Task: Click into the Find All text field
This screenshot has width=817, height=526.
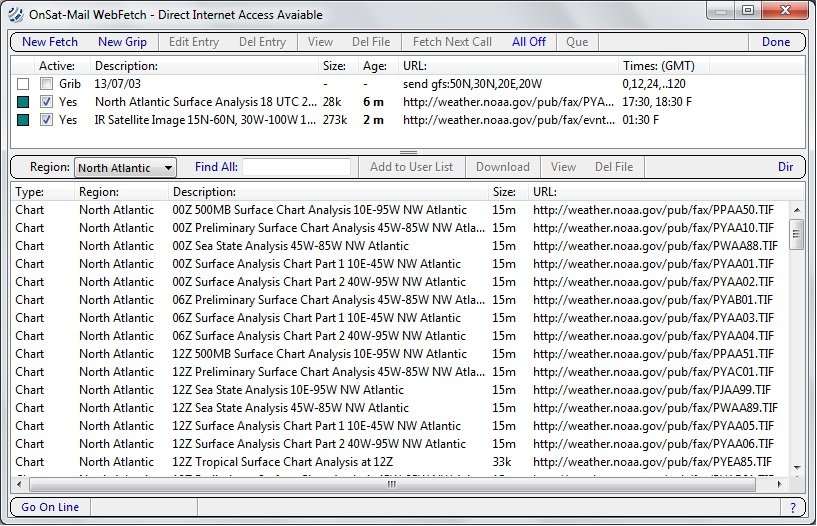Action: (x=296, y=168)
